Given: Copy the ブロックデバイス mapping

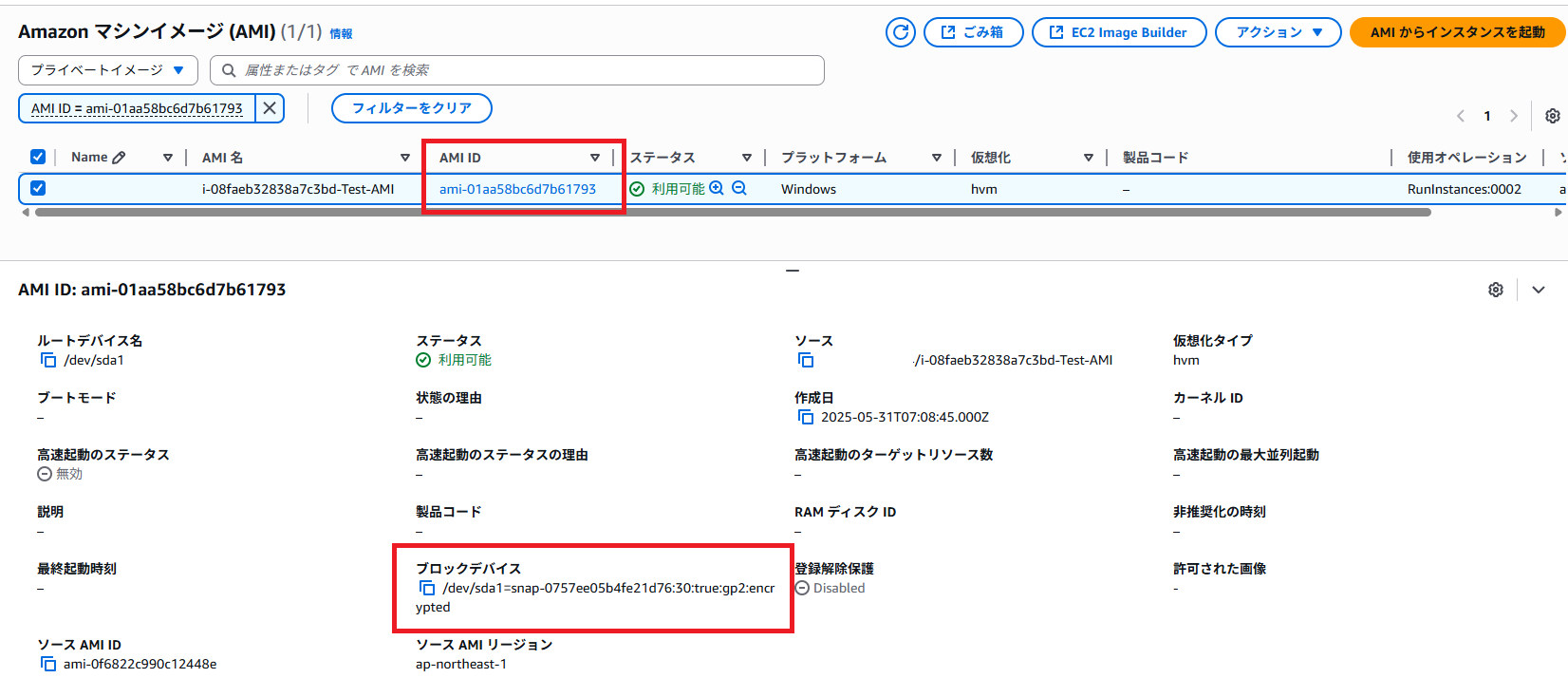Looking at the screenshot, I should tap(427, 588).
